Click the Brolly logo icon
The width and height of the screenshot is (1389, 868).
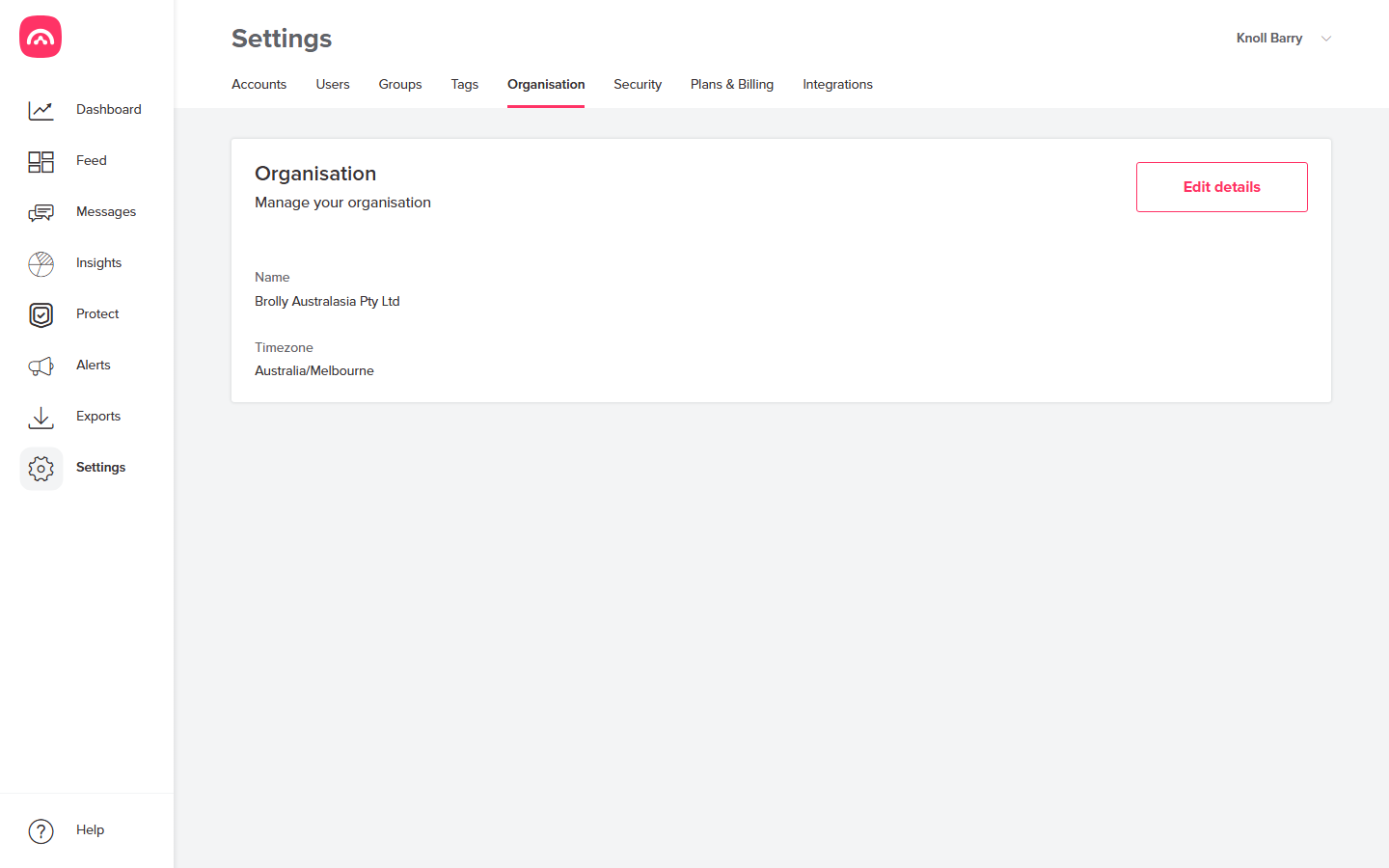41,37
